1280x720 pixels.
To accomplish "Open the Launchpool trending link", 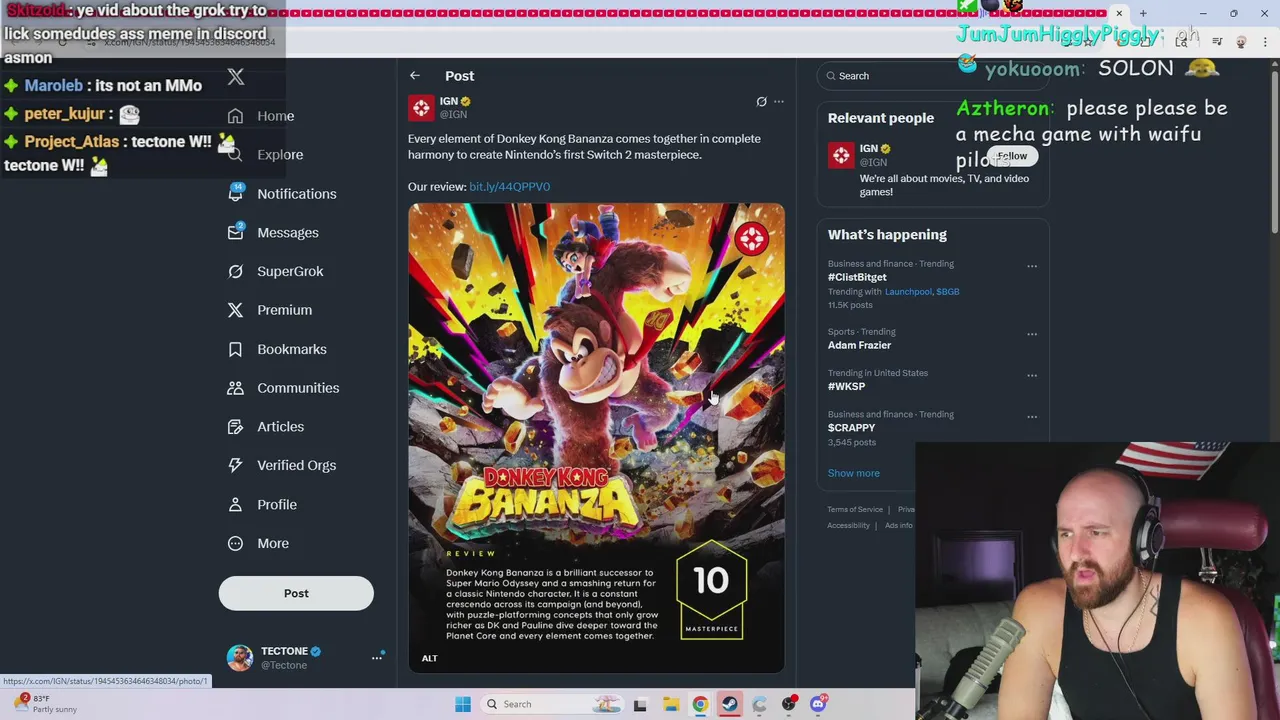I will [908, 292].
